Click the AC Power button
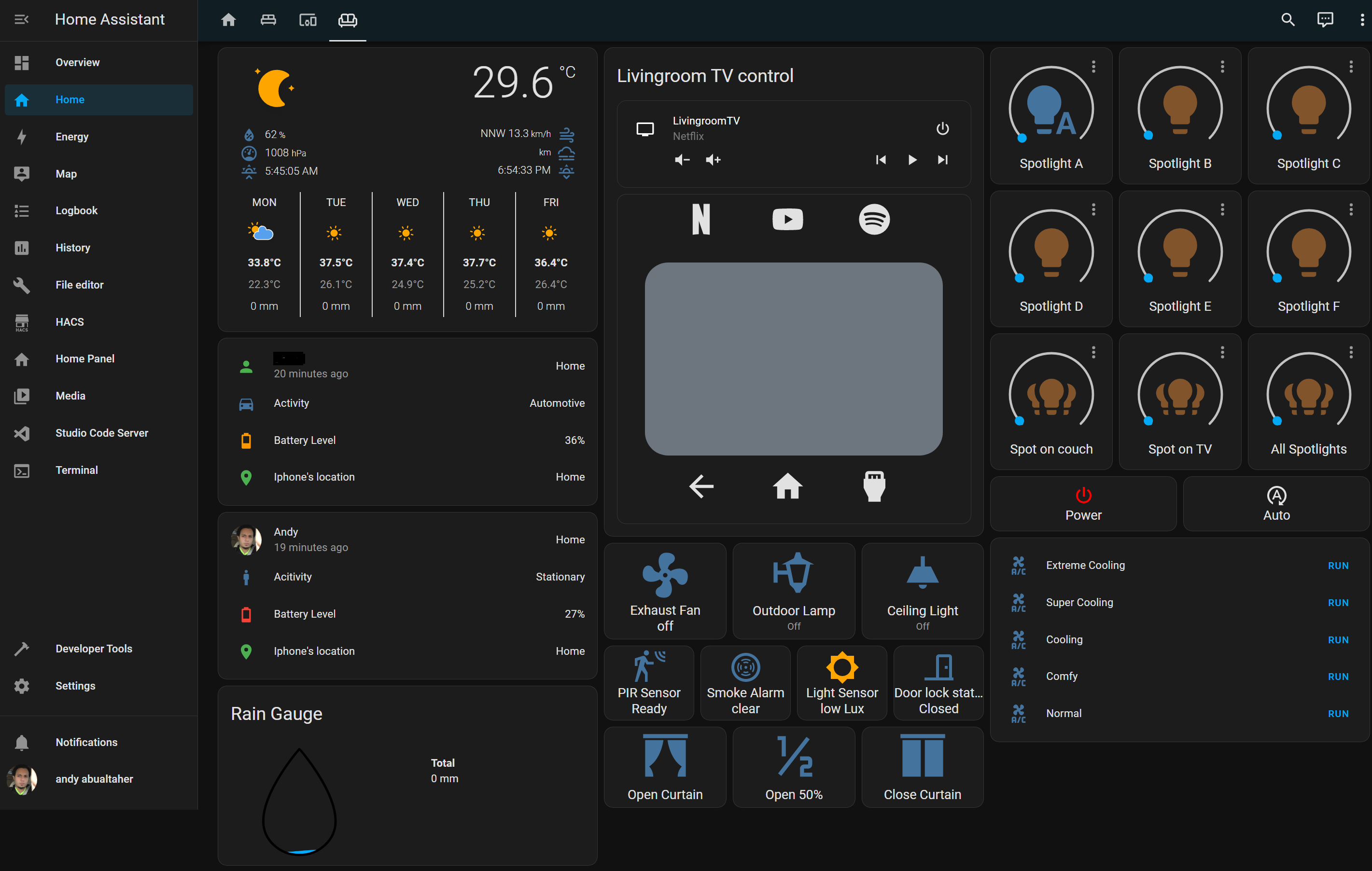1372x871 pixels. [1082, 504]
